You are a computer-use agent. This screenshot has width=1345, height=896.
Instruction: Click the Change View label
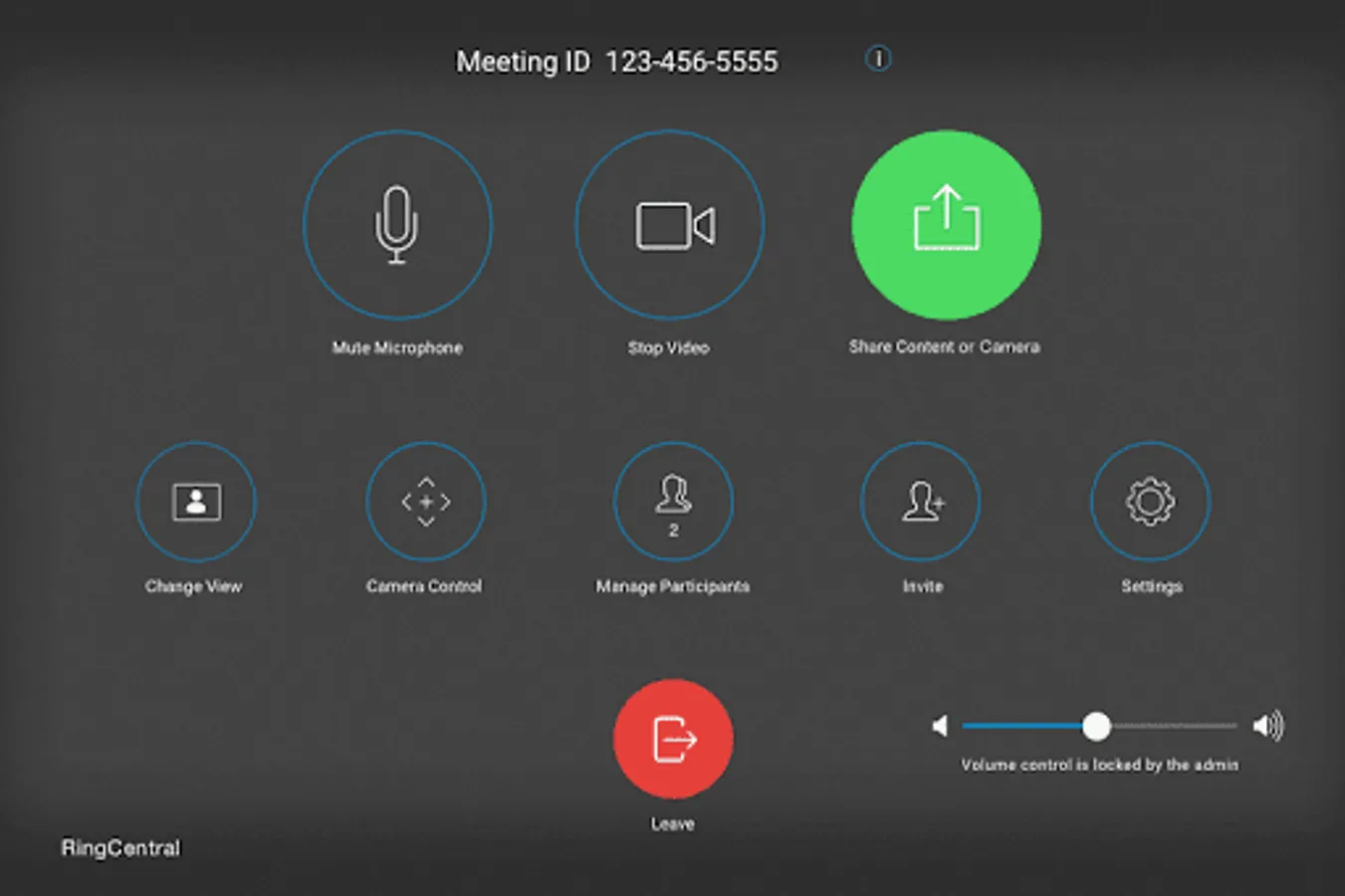click(x=194, y=586)
